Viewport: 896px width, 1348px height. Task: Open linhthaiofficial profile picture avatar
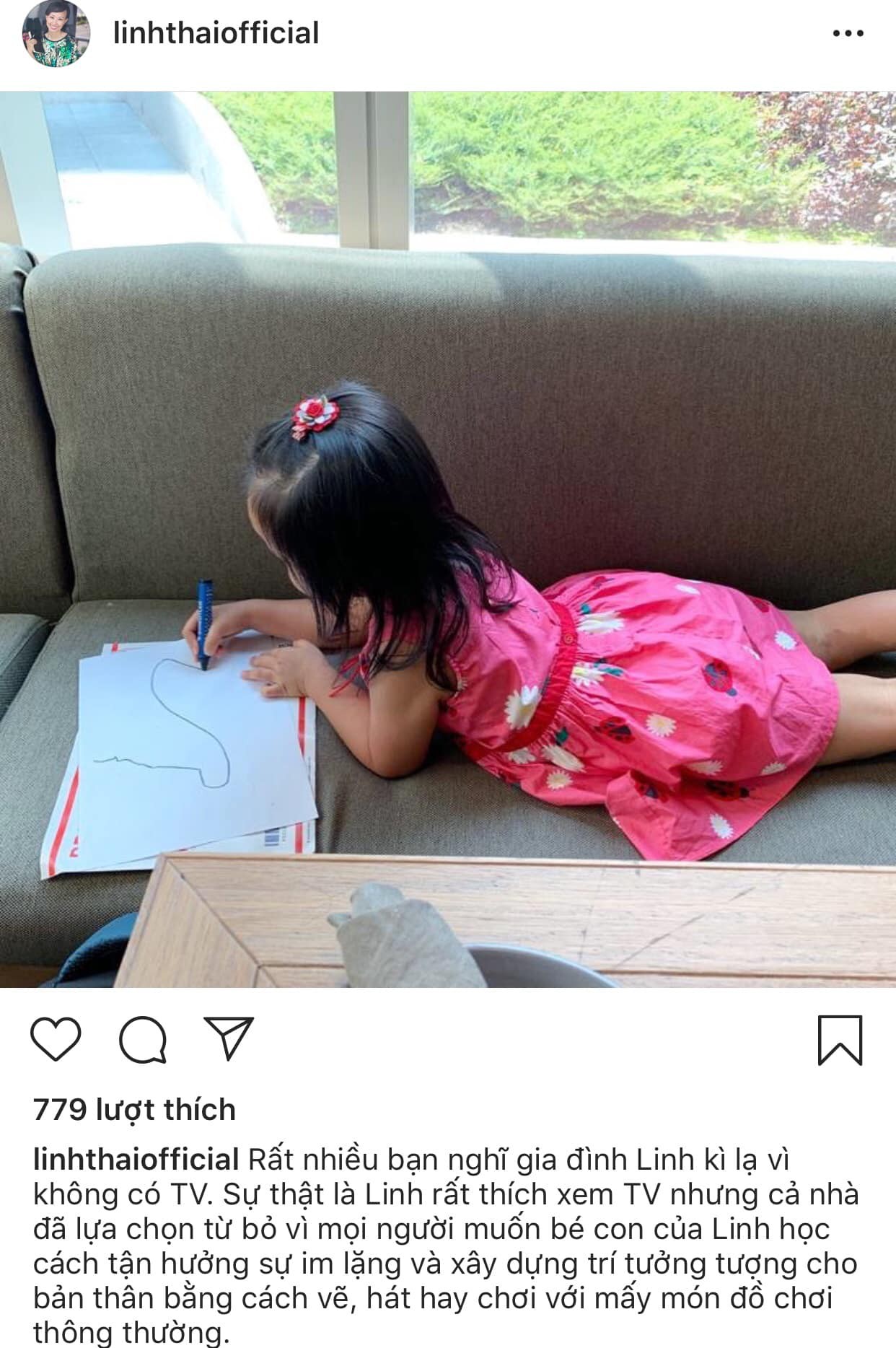pyautogui.click(x=56, y=34)
